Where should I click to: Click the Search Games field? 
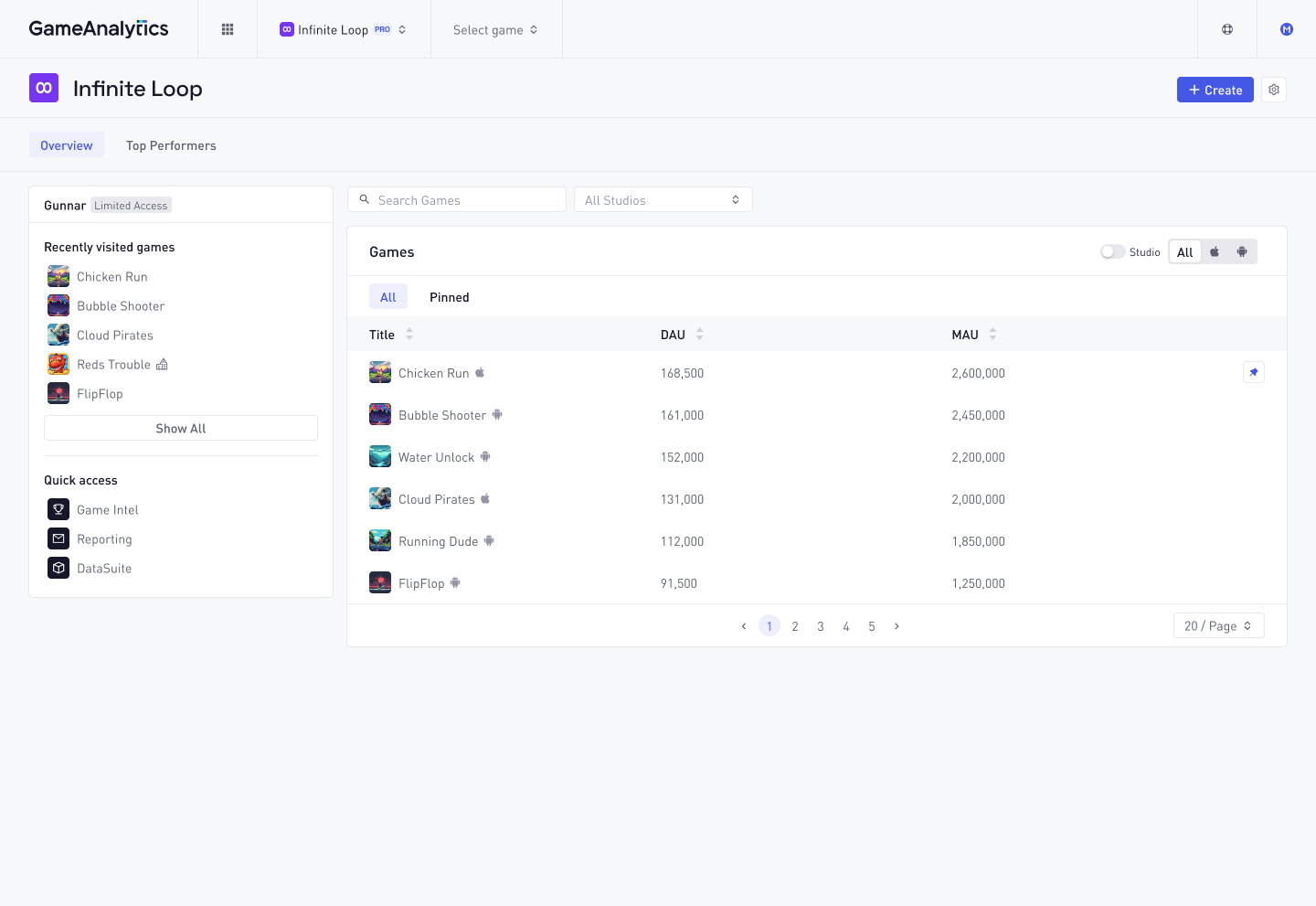pyautogui.click(x=457, y=199)
